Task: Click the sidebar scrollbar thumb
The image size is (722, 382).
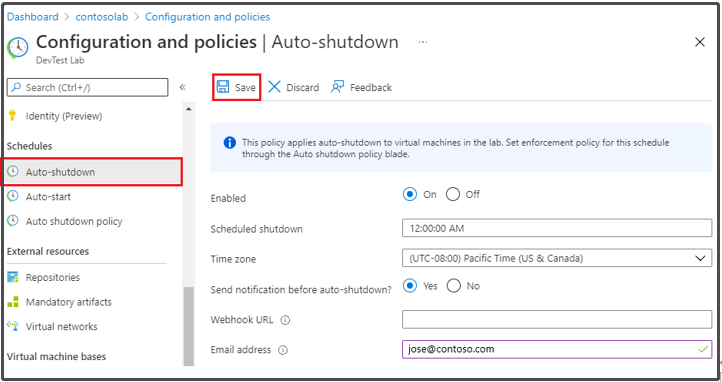Action: (x=188, y=326)
